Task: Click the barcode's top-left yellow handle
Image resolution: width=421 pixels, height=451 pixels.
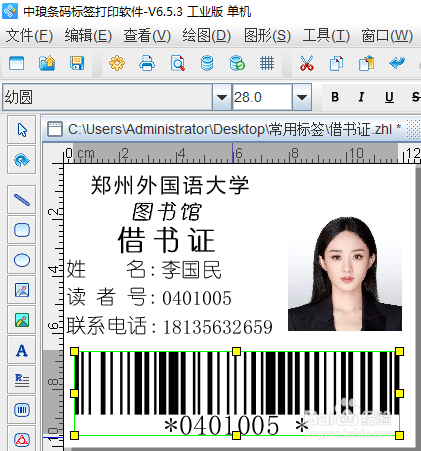Action: [74, 351]
